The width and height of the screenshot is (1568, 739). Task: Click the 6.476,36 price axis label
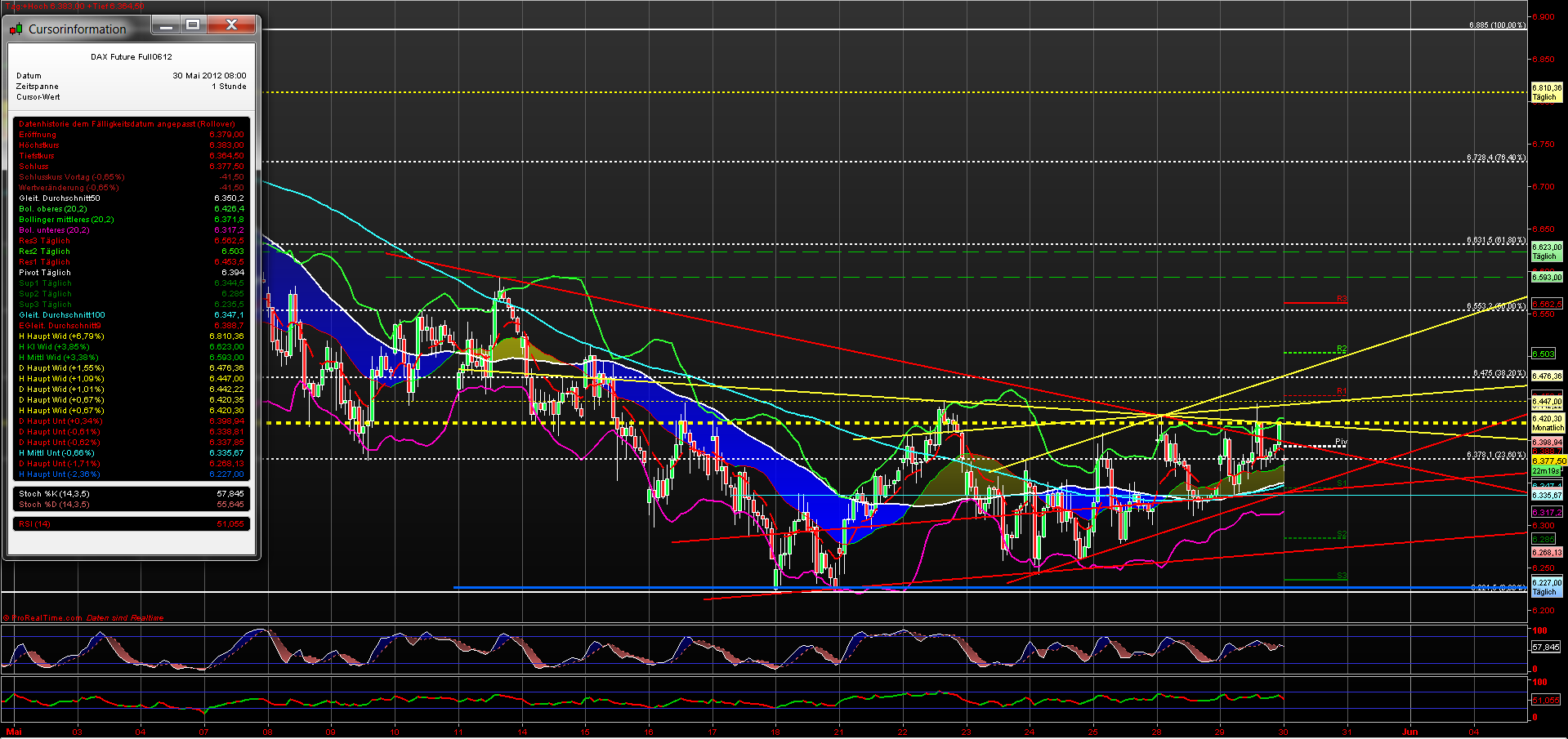[1546, 376]
